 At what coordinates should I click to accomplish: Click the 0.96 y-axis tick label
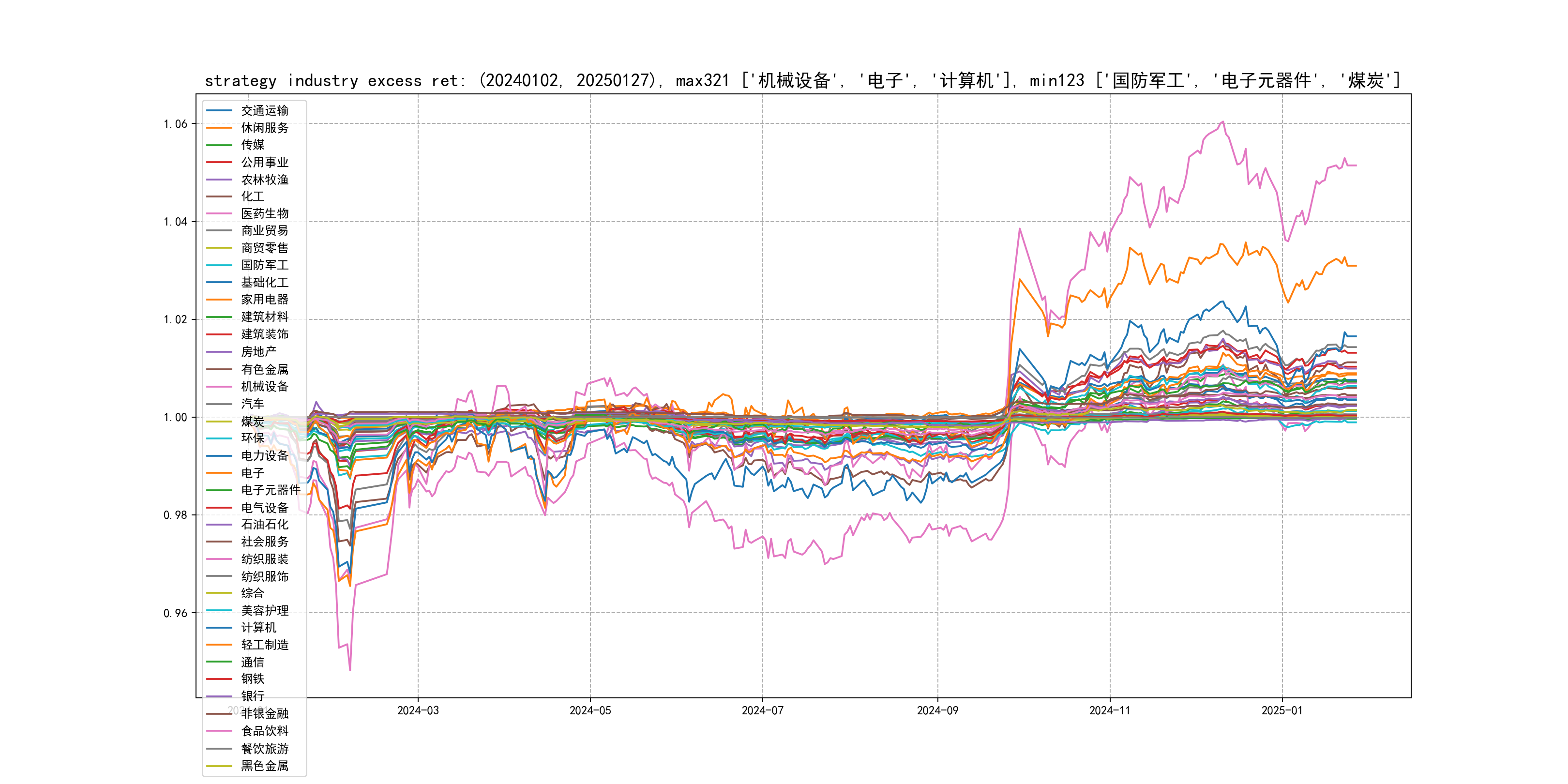click(x=175, y=613)
